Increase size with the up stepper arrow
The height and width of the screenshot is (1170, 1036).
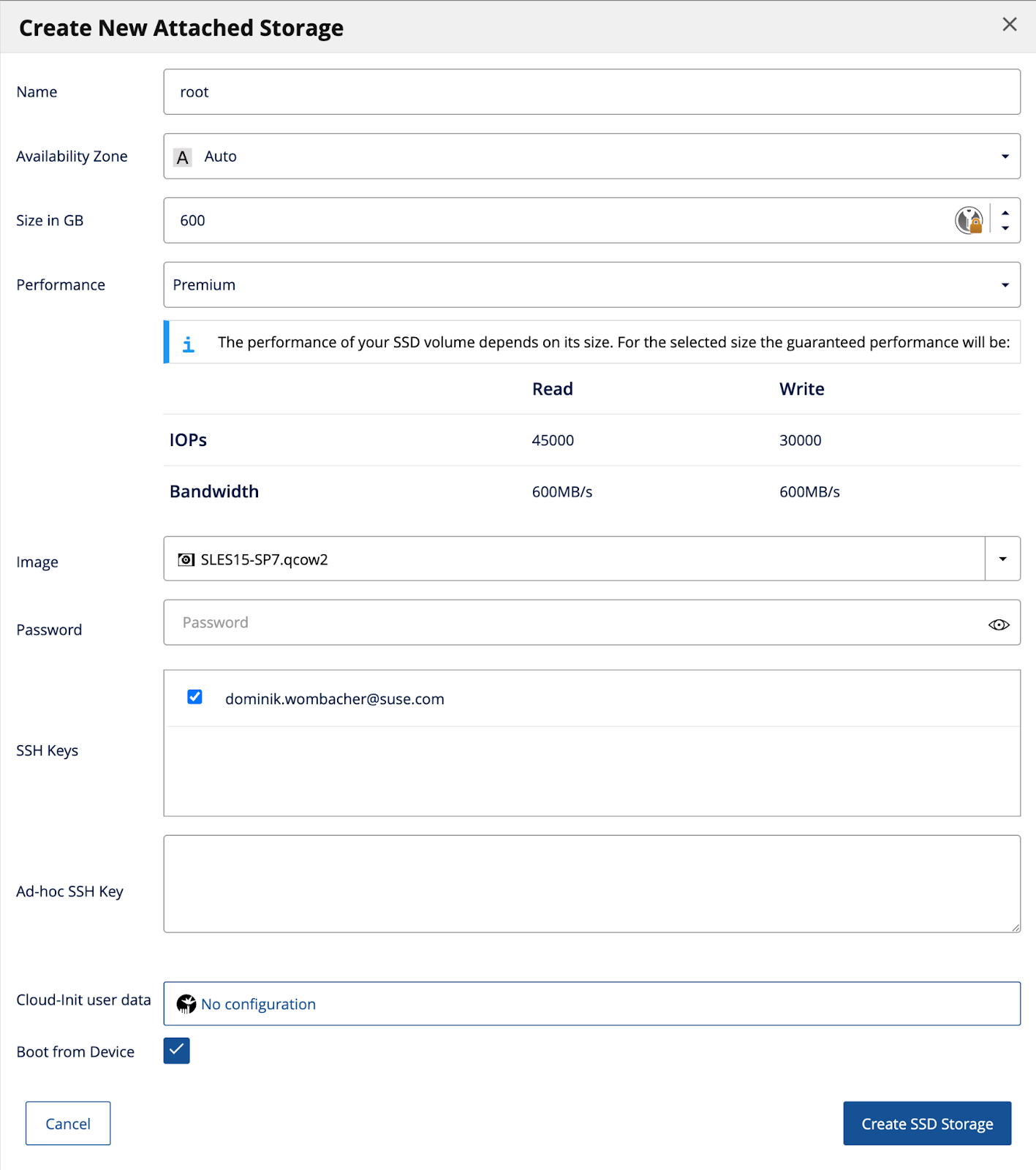pyautogui.click(x=1005, y=213)
